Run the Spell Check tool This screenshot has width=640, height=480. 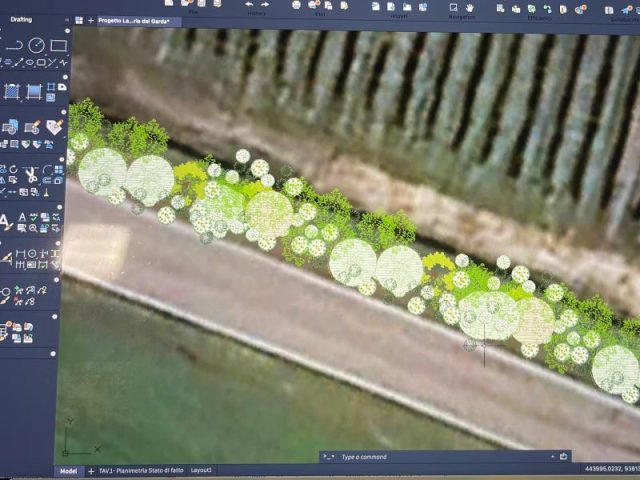(33, 218)
